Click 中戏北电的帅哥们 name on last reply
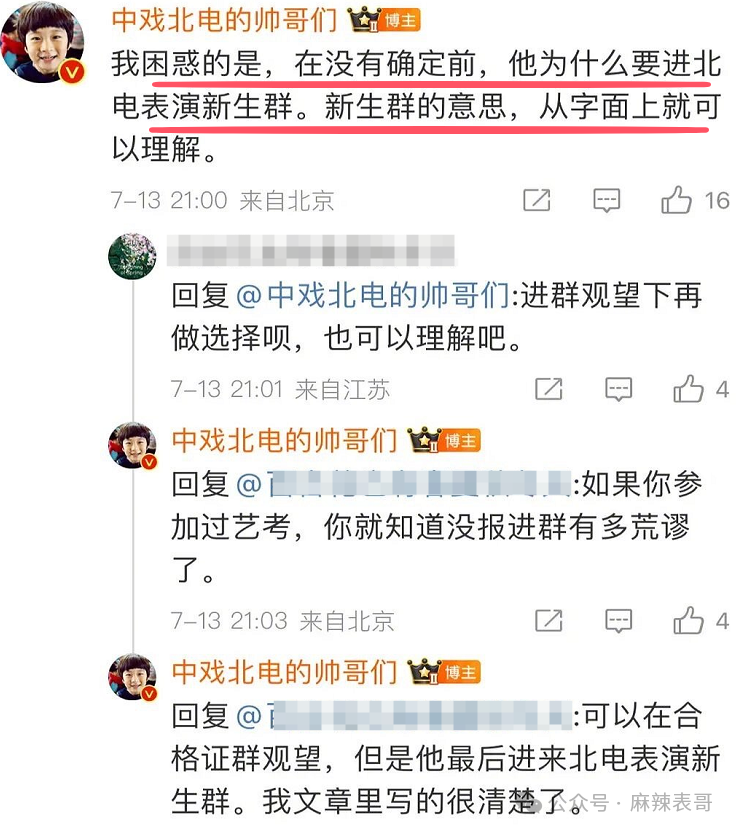 tap(284, 672)
